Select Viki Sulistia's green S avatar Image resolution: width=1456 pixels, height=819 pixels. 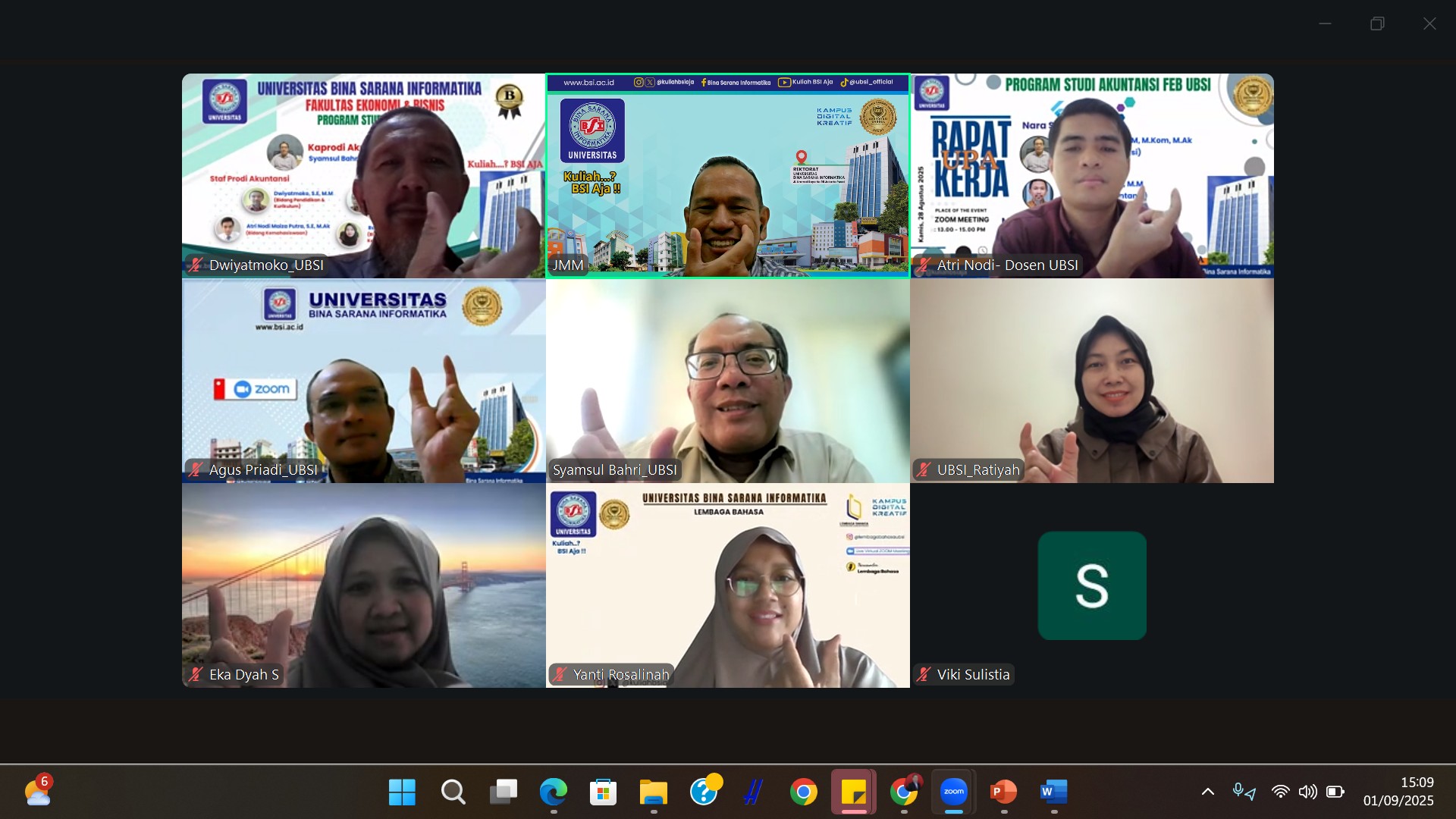pyautogui.click(x=1092, y=585)
